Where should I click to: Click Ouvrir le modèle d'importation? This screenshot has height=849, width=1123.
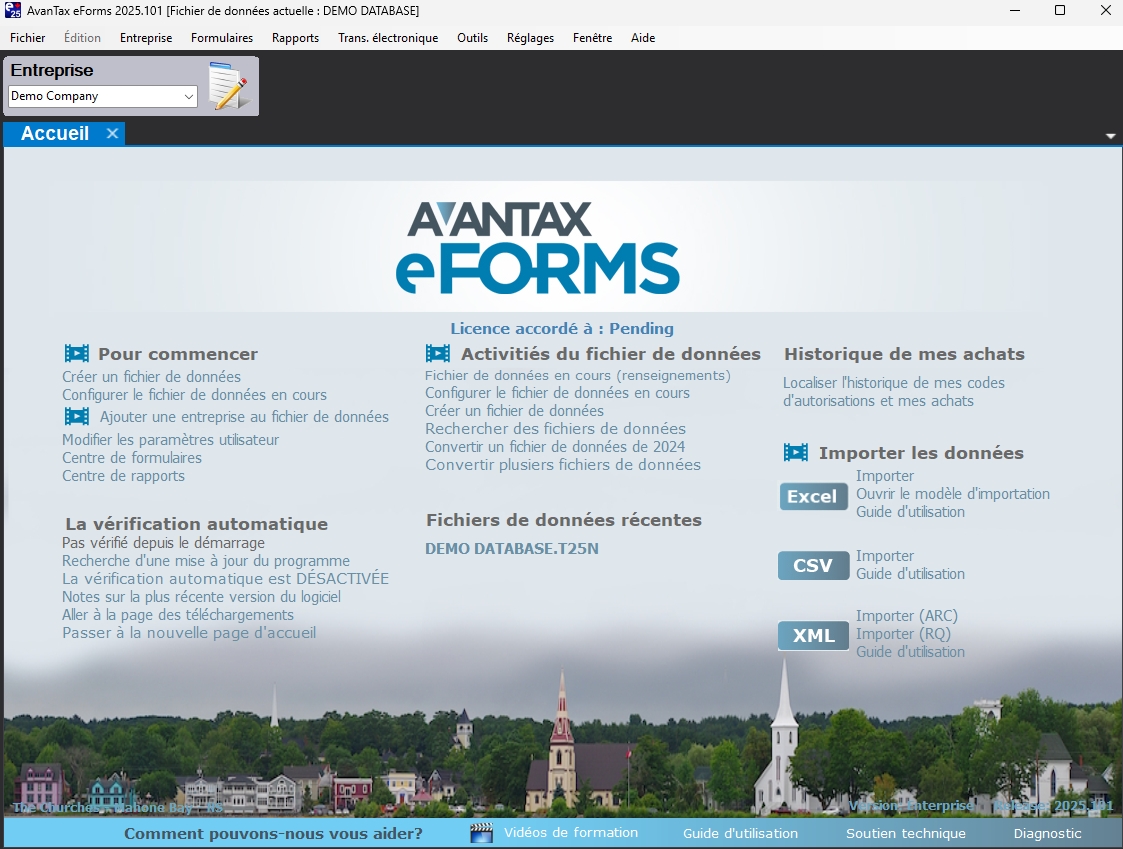coord(953,494)
